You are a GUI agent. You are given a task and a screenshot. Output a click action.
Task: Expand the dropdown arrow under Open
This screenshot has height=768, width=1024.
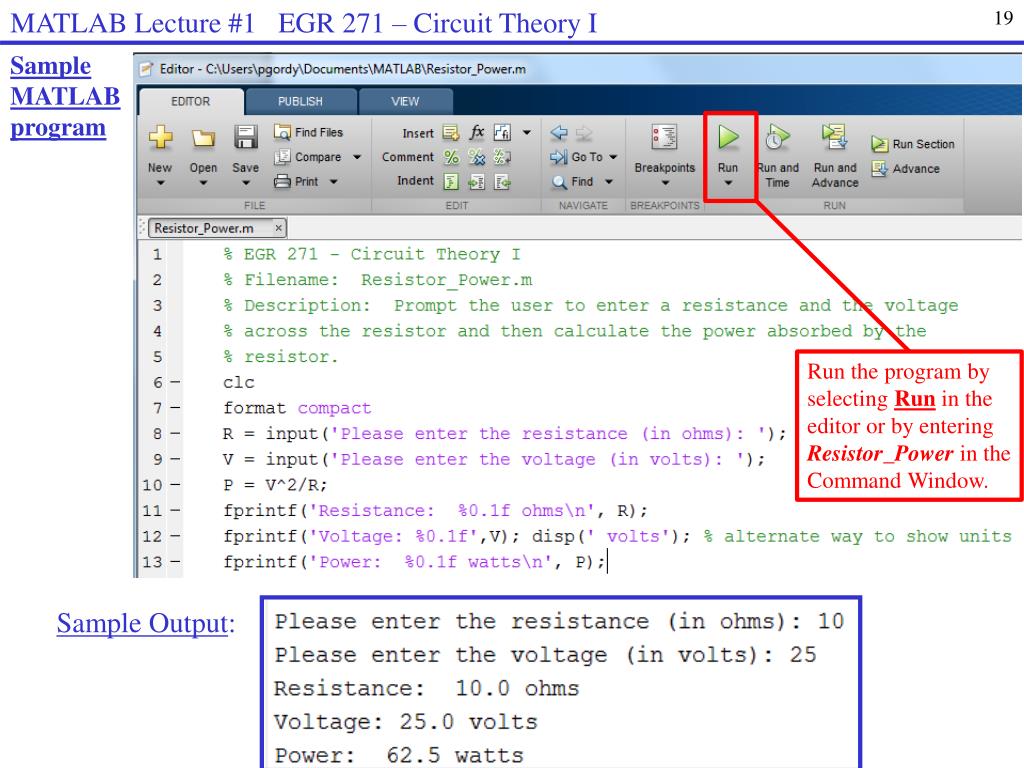point(203,184)
